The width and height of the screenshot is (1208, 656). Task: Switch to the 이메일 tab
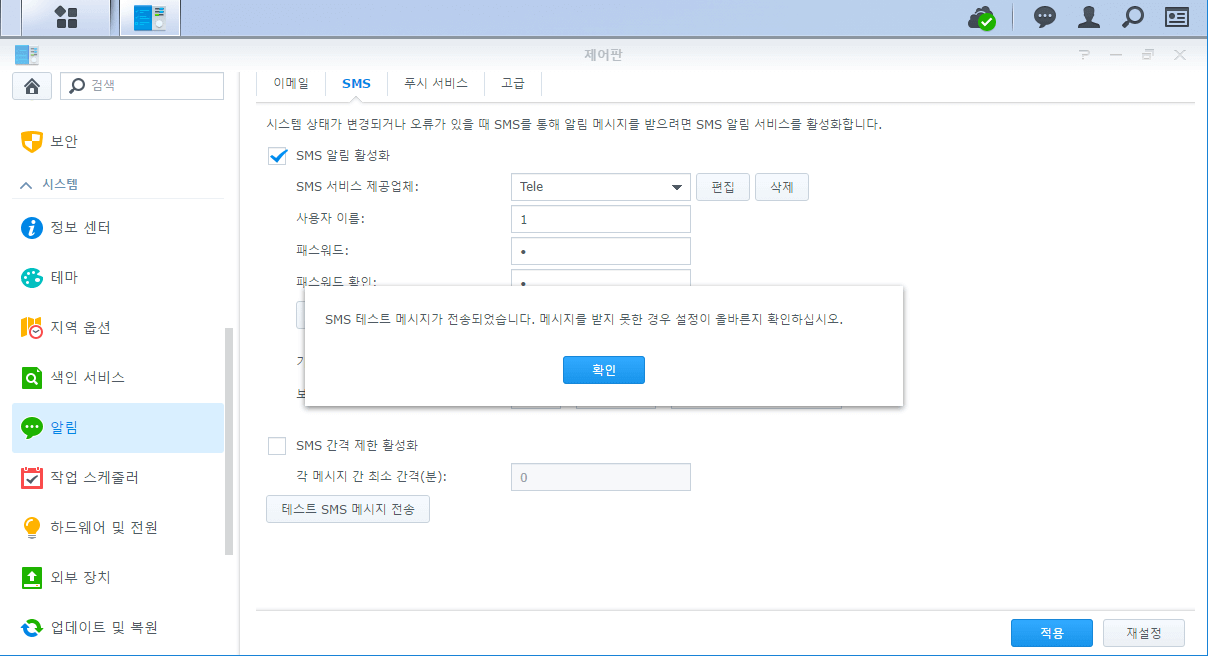click(291, 84)
